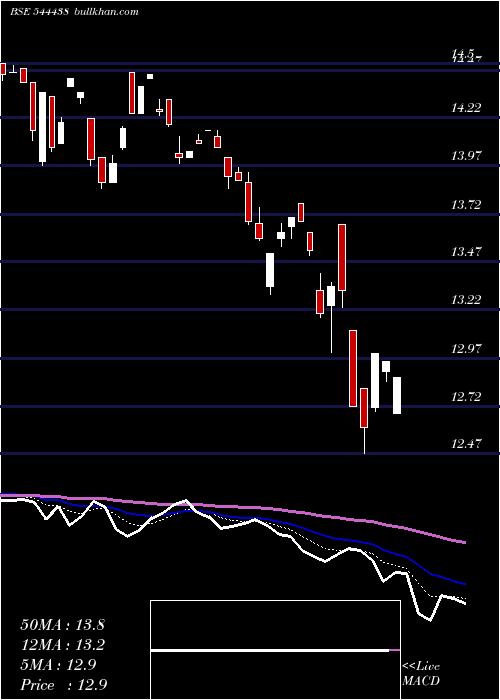The width and height of the screenshot is (500, 700).
Task: Click the 12.72 price axis label
Action: (466, 396)
